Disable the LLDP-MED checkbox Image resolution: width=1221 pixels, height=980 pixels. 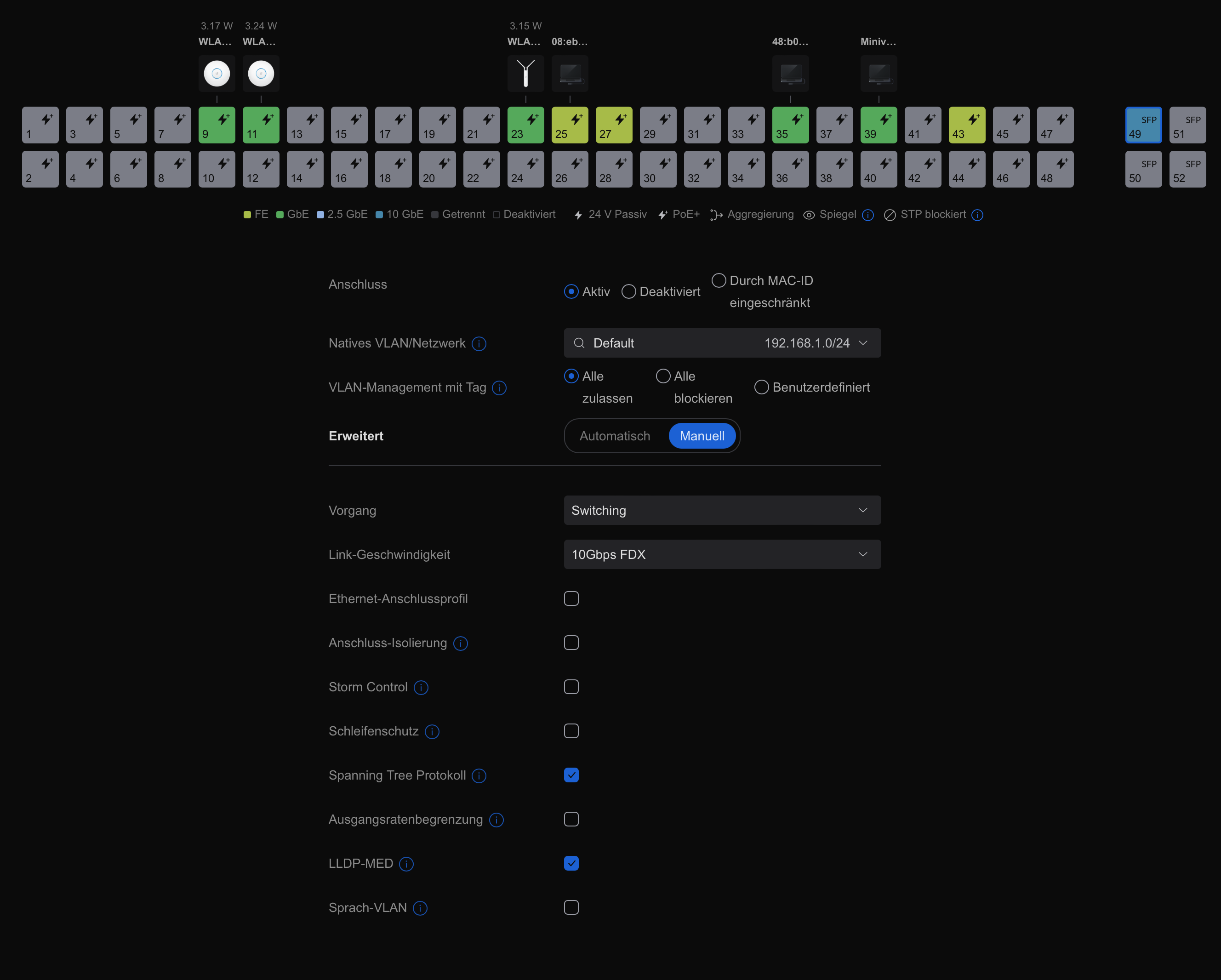[x=571, y=863]
